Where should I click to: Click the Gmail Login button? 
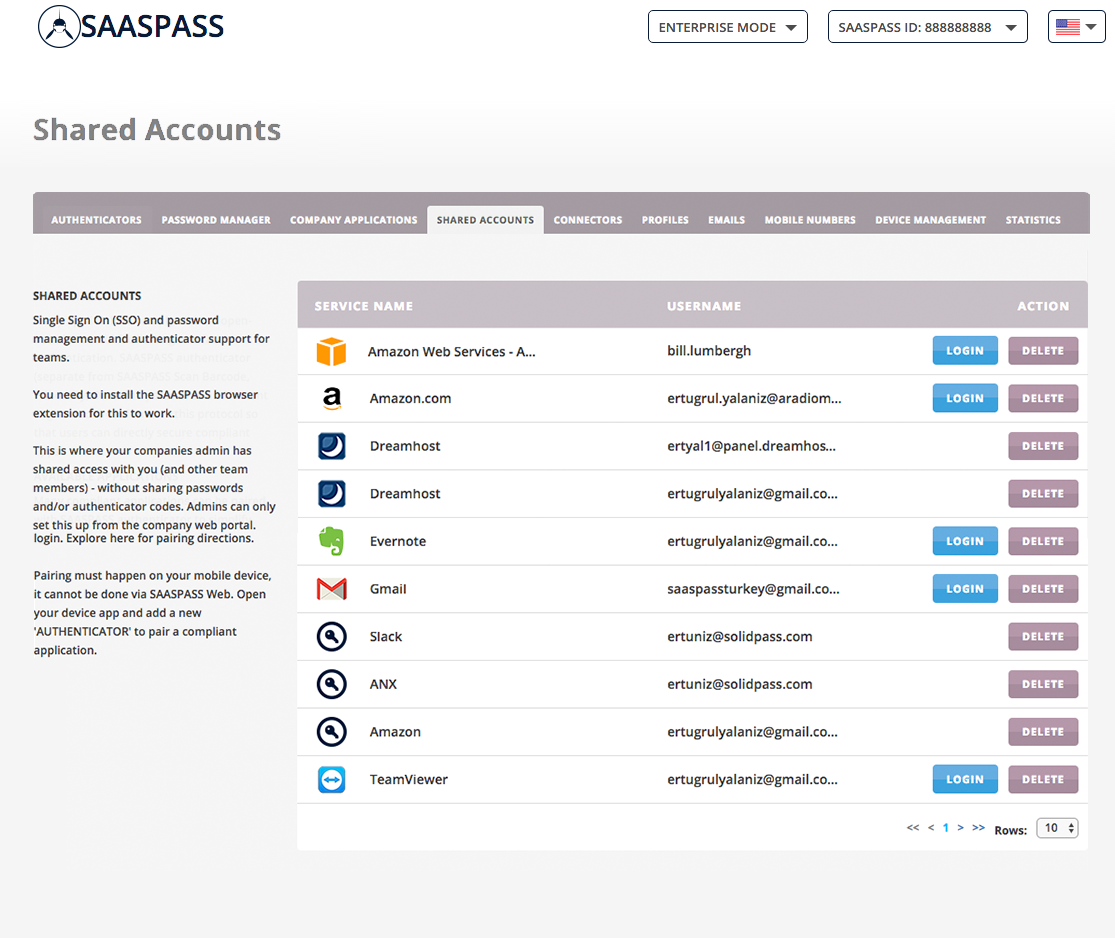click(965, 589)
